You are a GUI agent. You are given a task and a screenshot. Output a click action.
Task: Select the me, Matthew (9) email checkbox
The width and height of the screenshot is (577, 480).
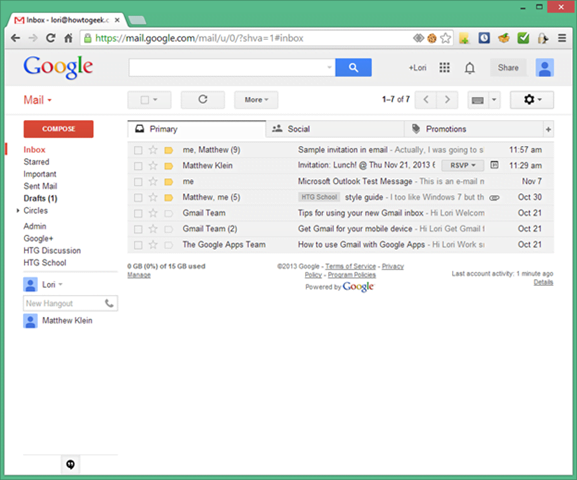(138, 150)
